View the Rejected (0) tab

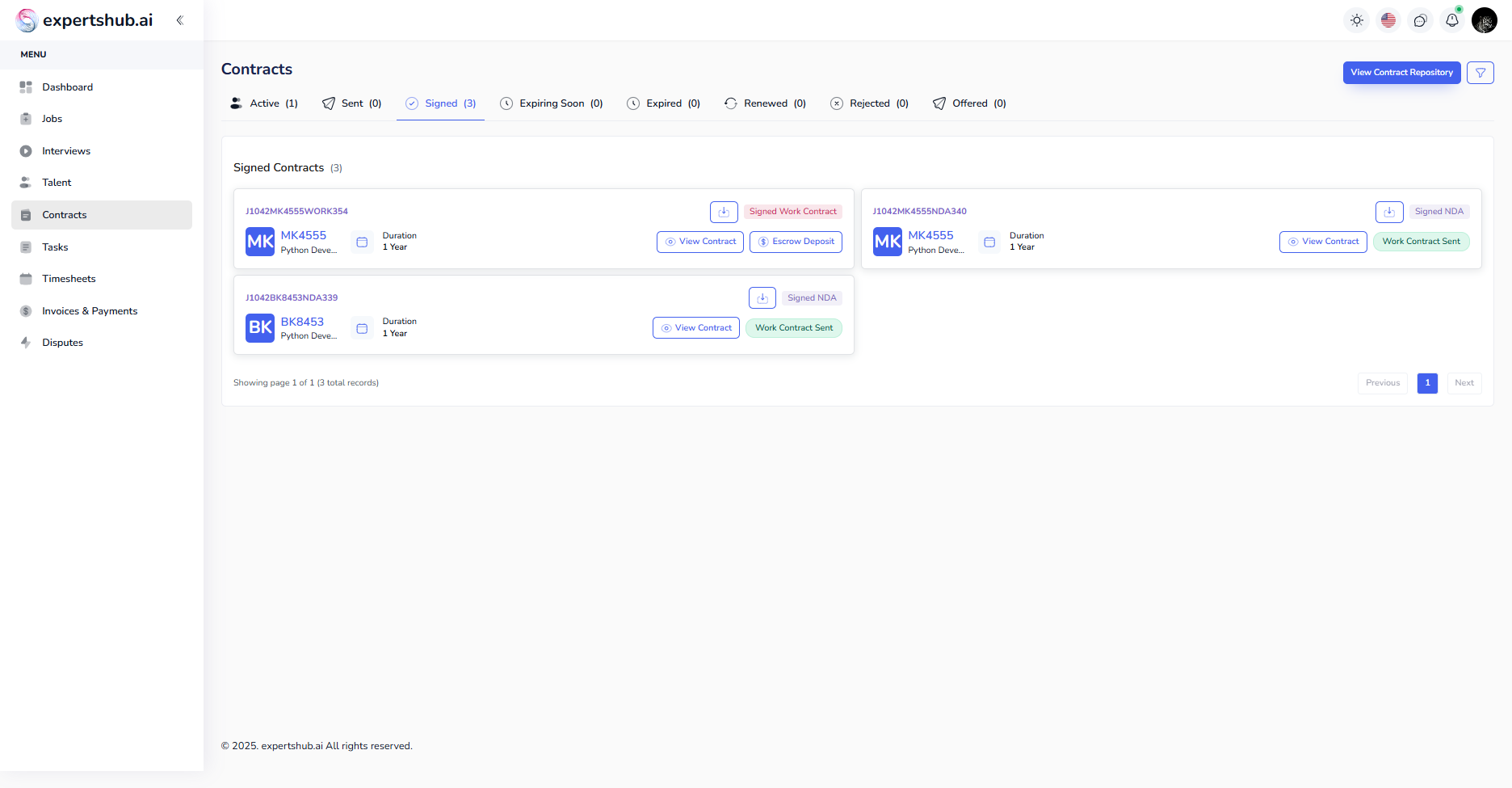[870, 103]
